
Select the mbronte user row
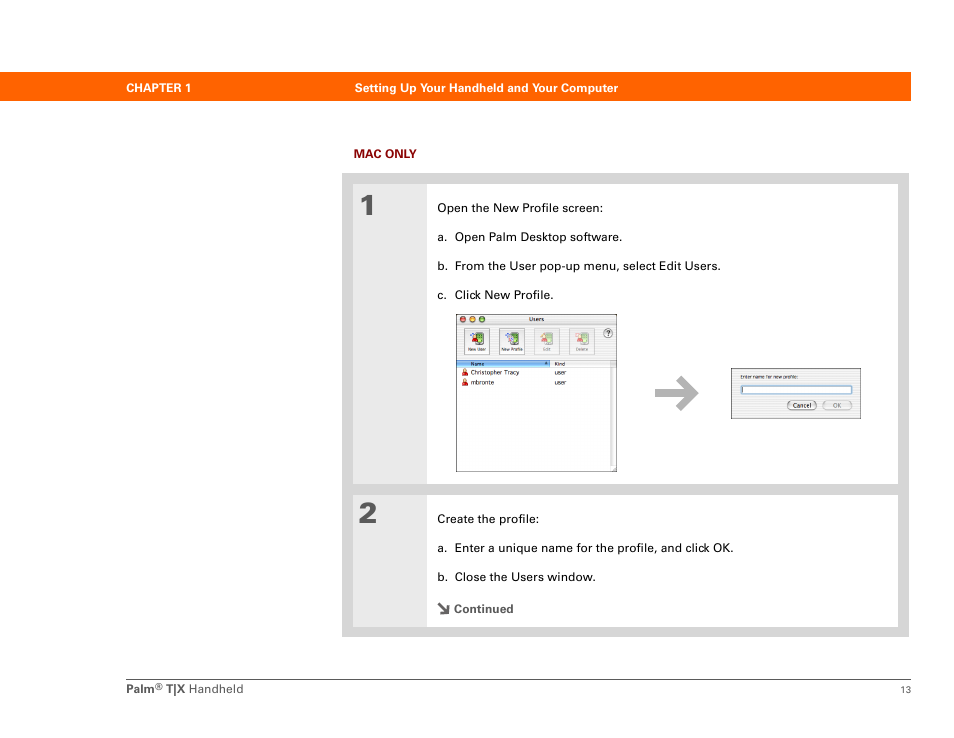(x=534, y=382)
